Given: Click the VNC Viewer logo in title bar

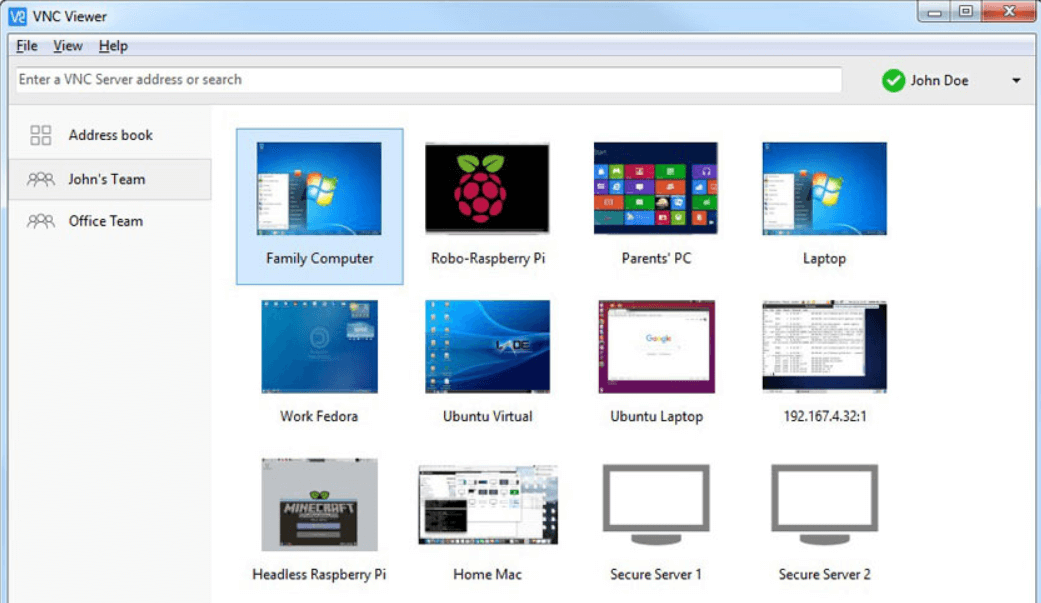Looking at the screenshot, I should point(17,16).
